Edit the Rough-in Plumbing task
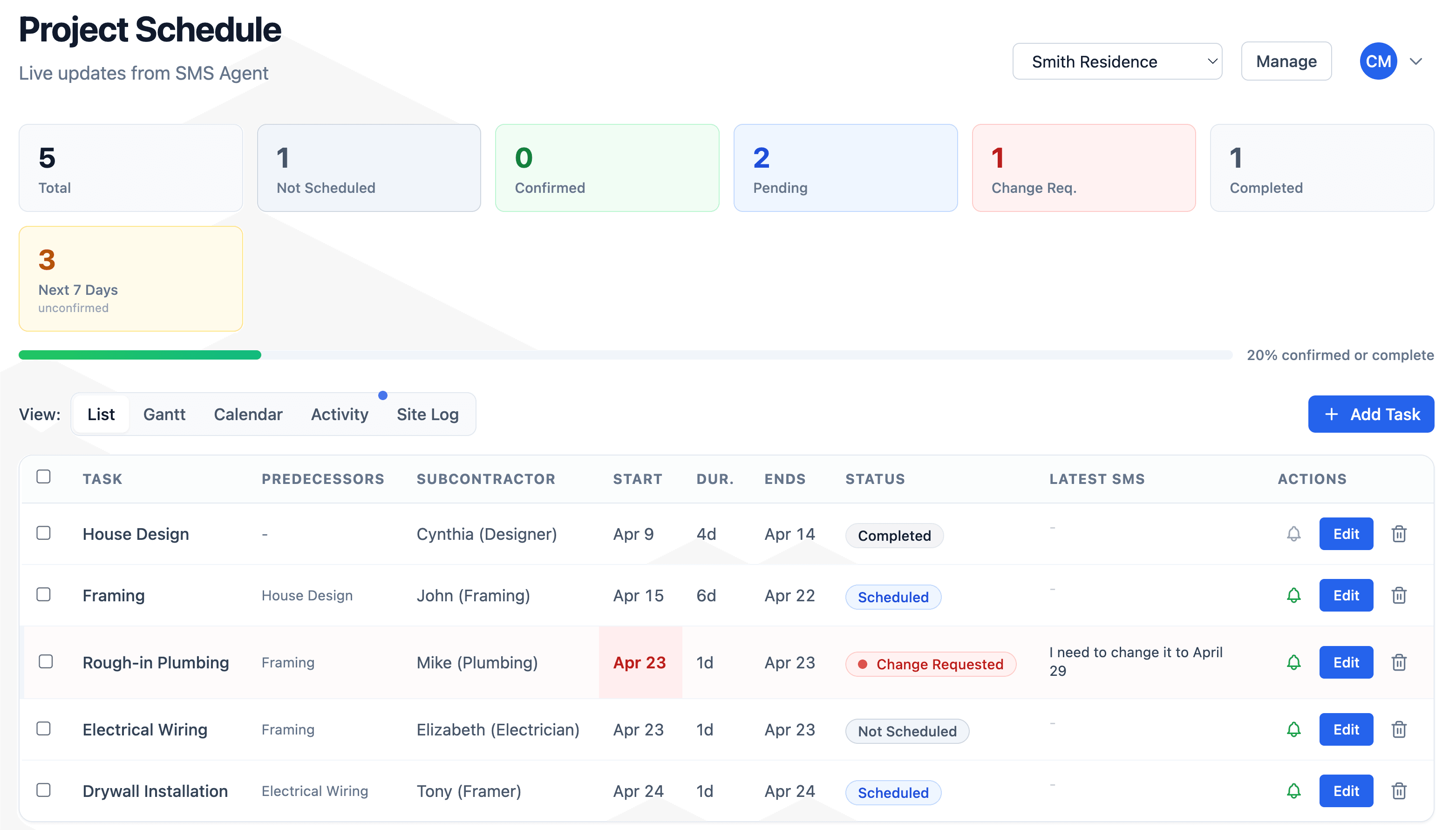 1346,662
